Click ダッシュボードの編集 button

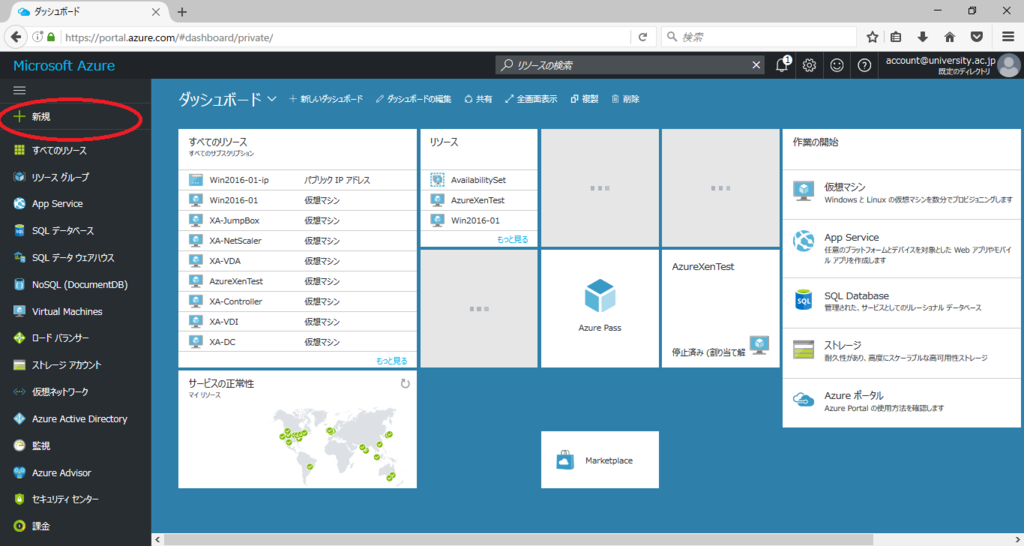[413, 99]
